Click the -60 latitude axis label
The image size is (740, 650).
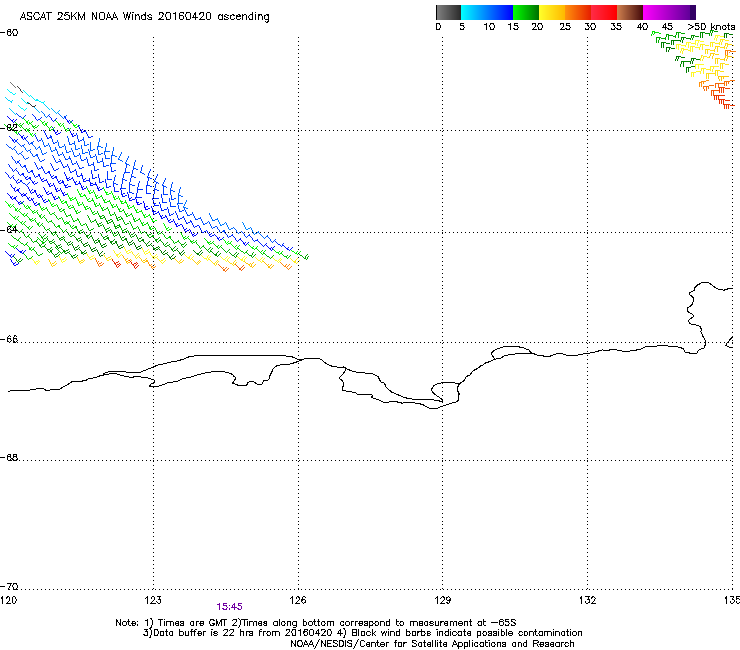[x=9, y=33]
